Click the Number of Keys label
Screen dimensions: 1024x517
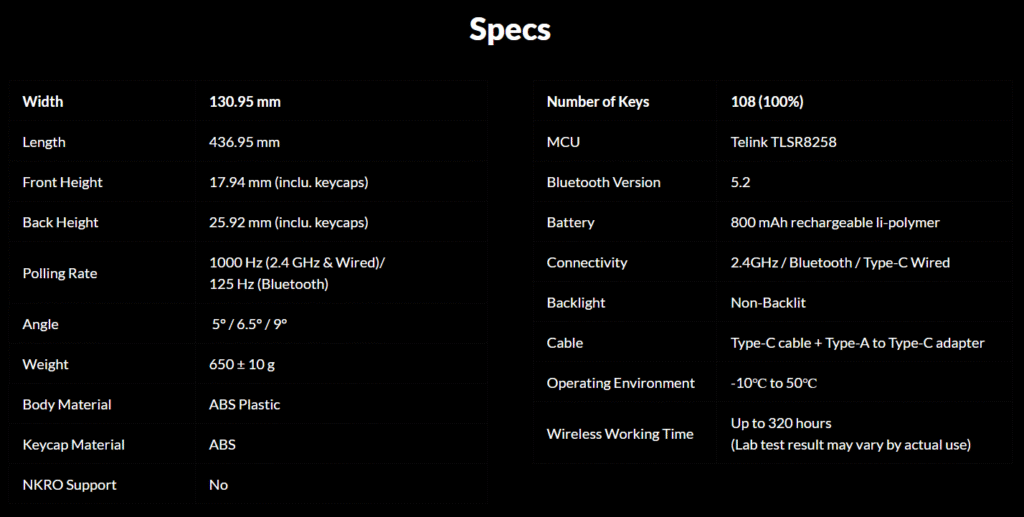click(598, 102)
